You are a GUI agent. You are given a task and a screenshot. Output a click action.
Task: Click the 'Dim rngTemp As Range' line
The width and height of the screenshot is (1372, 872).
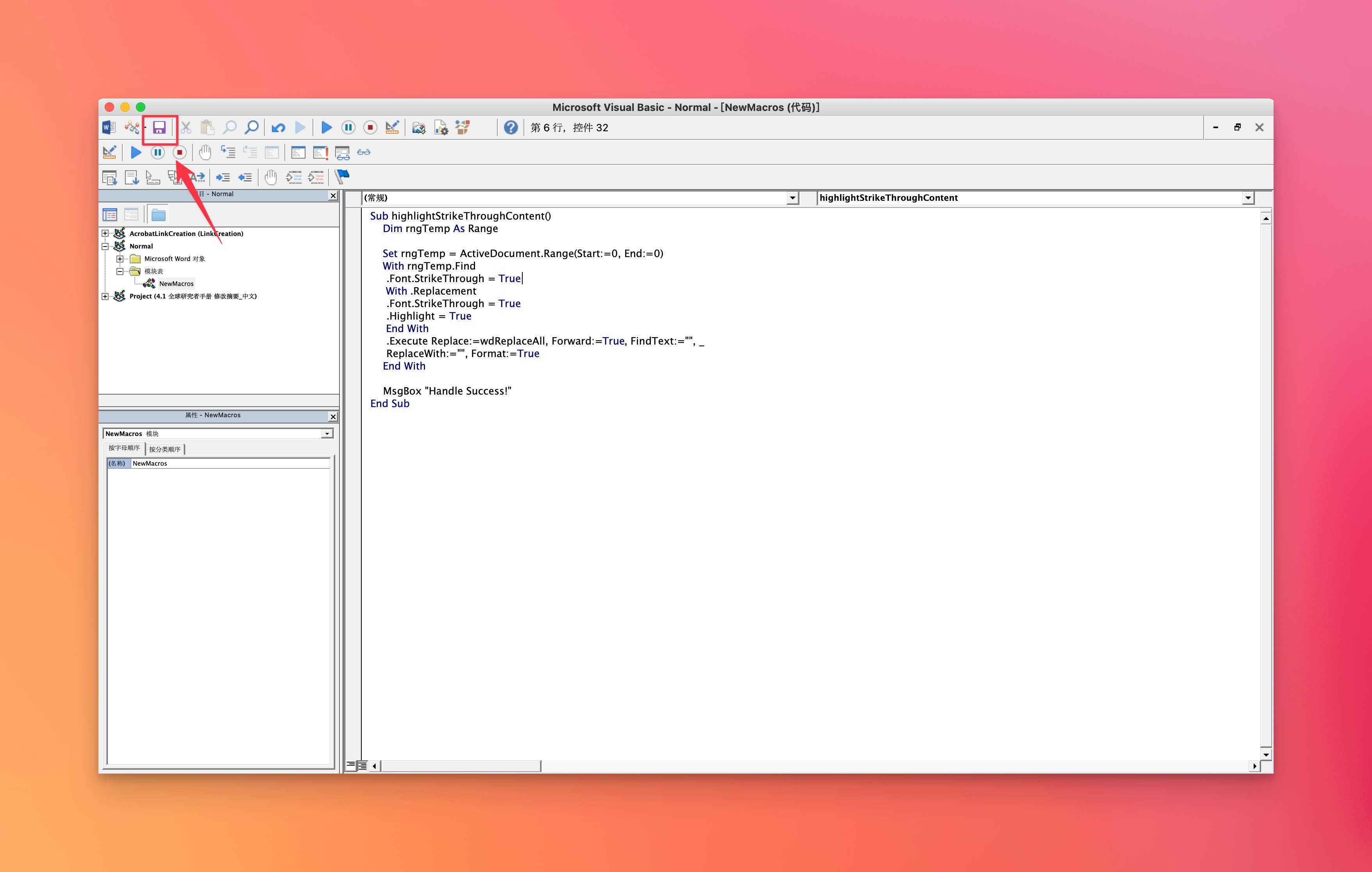[440, 229]
